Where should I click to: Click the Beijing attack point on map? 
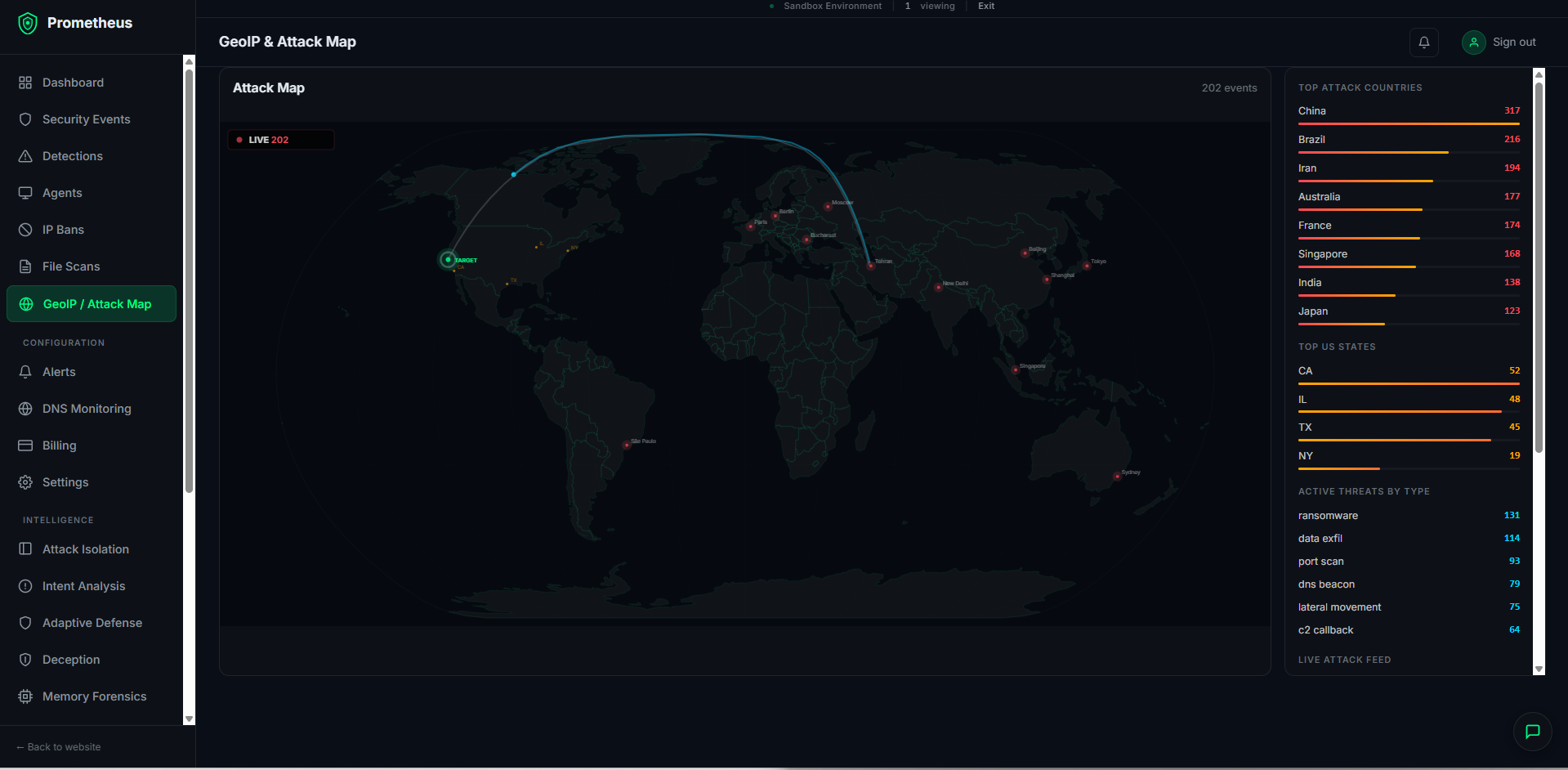tap(1025, 253)
